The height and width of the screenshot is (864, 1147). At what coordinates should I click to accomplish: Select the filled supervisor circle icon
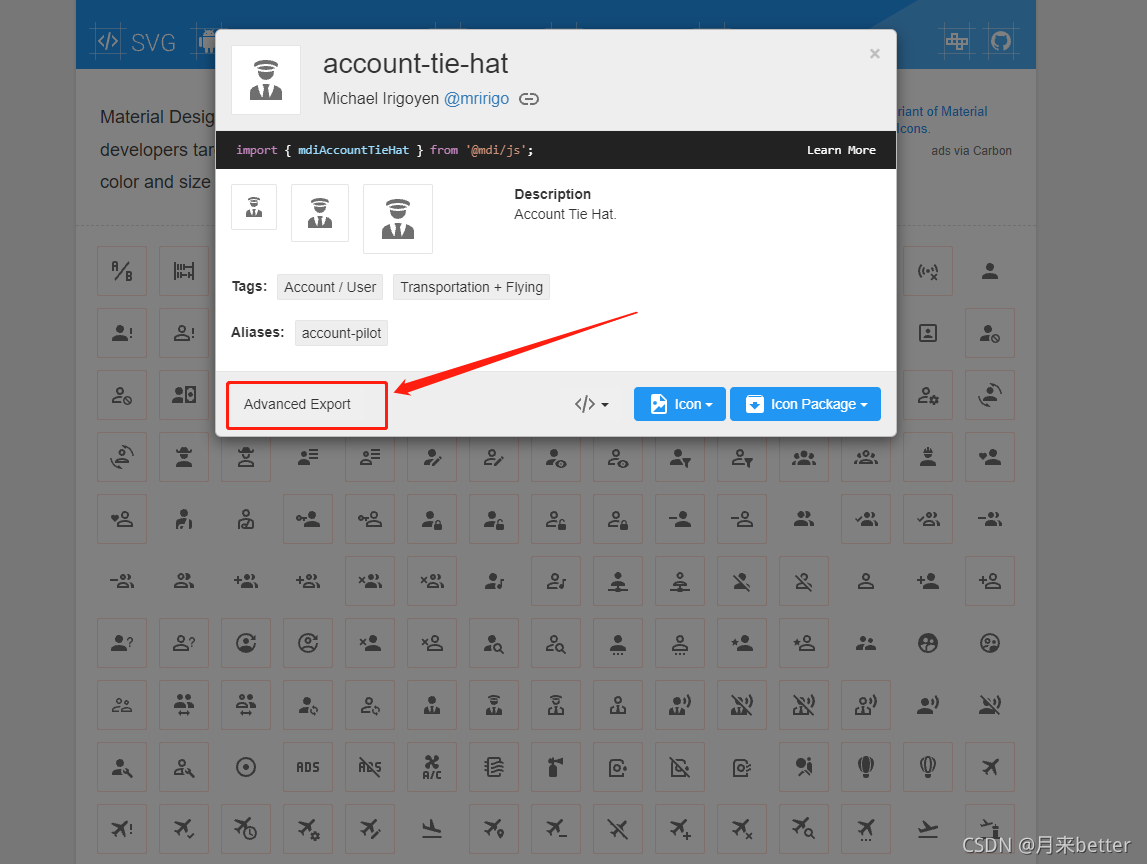point(928,643)
